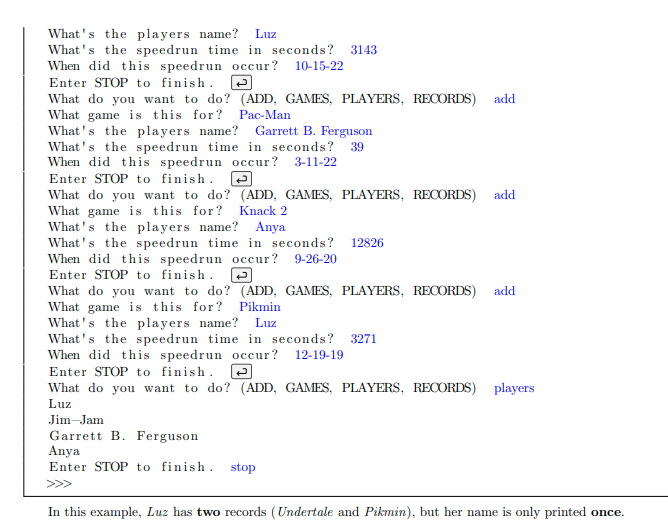Image resolution: width=668 pixels, height=521 pixels.
Task: Select the blue player input 'Anya'
Action: (270, 227)
